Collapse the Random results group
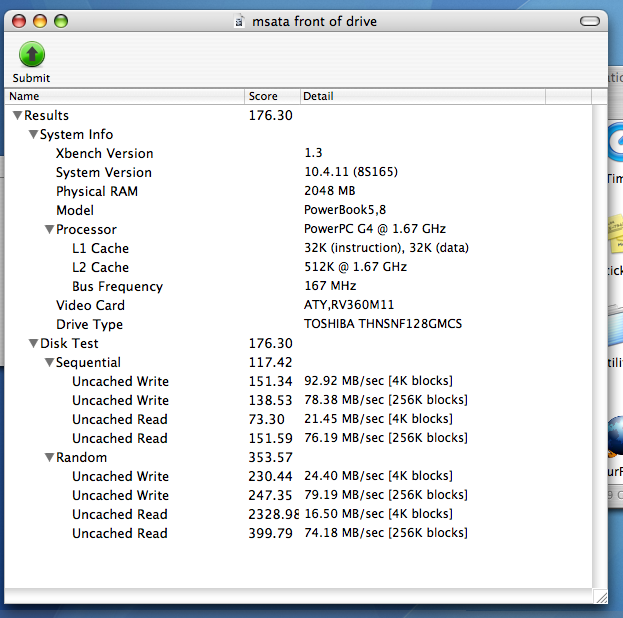The width and height of the screenshot is (623, 618). 49,457
